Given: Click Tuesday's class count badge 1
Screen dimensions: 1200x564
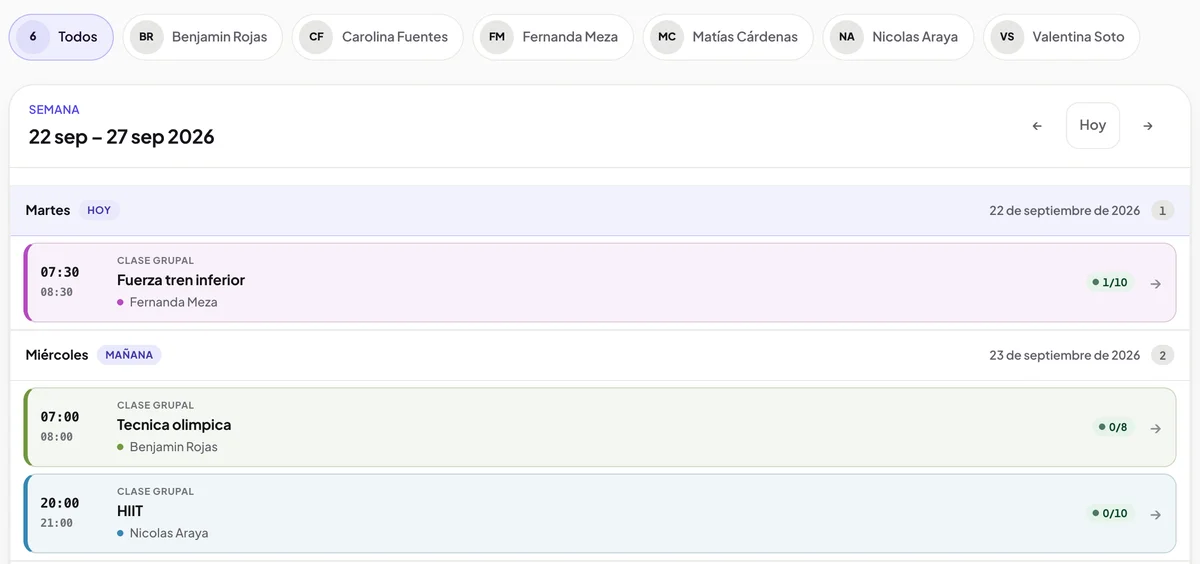Looking at the screenshot, I should 1163,211.
